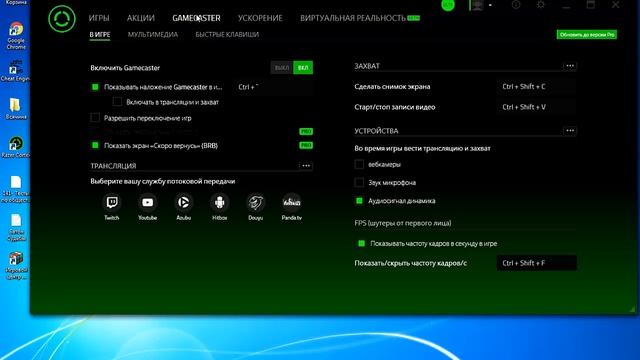Click the PRO badge above BRB row

[306, 131]
